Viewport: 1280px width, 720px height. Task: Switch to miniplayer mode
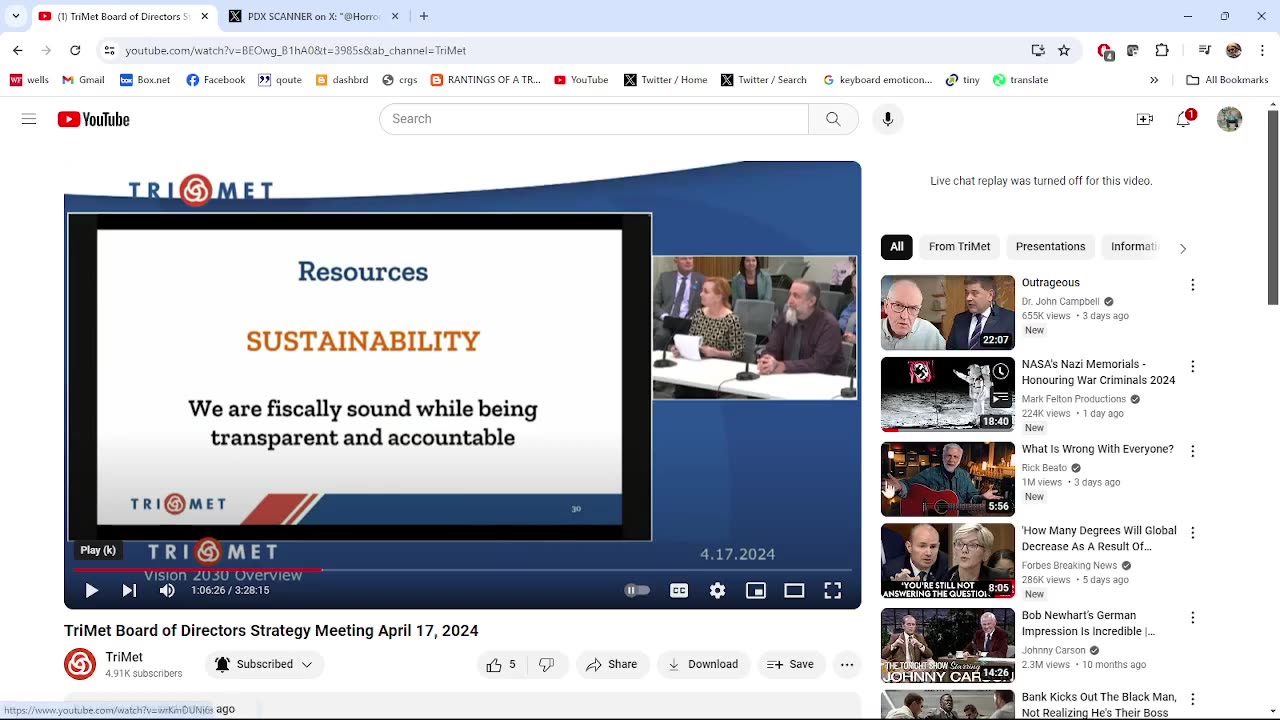click(x=756, y=591)
